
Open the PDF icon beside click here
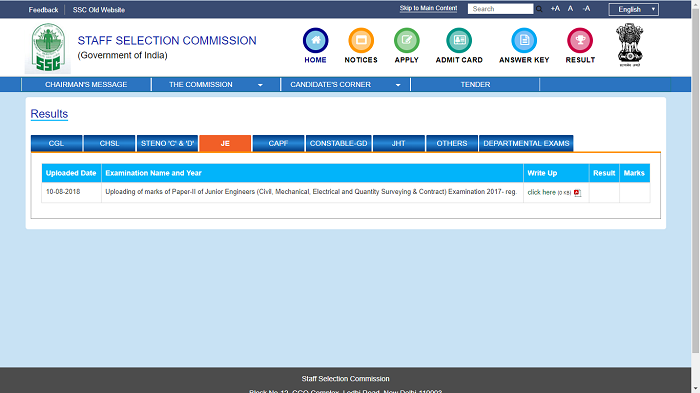click(x=577, y=193)
